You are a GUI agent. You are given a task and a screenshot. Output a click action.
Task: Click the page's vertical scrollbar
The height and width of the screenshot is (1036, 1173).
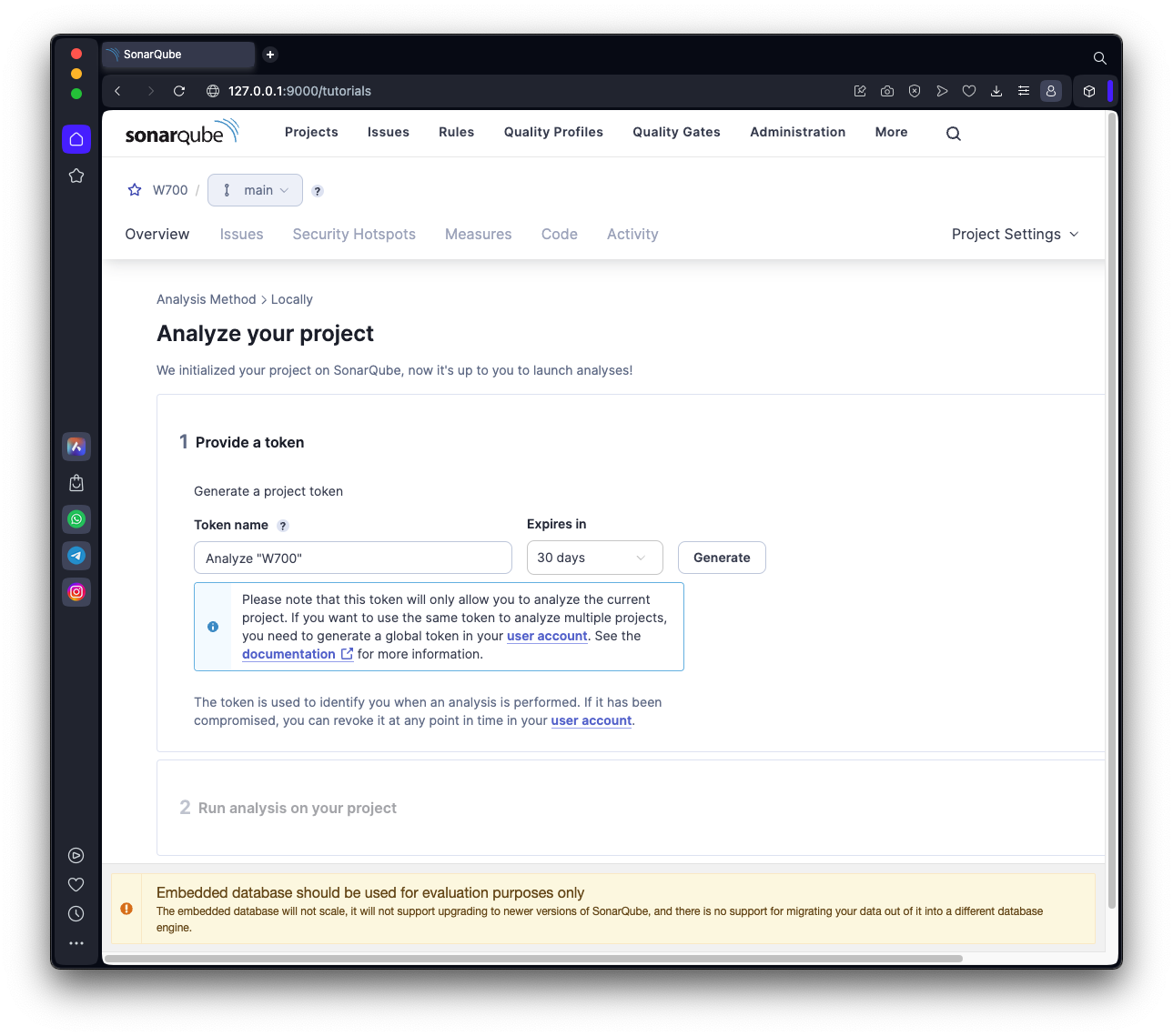point(1111,509)
